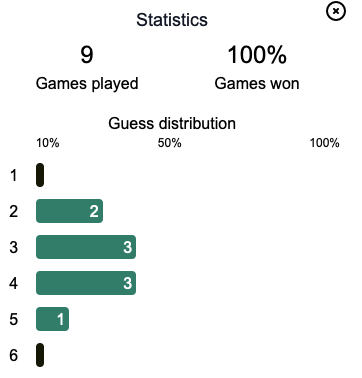The height and width of the screenshot is (378, 362).
Task: Select the guess 3 bar showing 3
Action: [86, 247]
